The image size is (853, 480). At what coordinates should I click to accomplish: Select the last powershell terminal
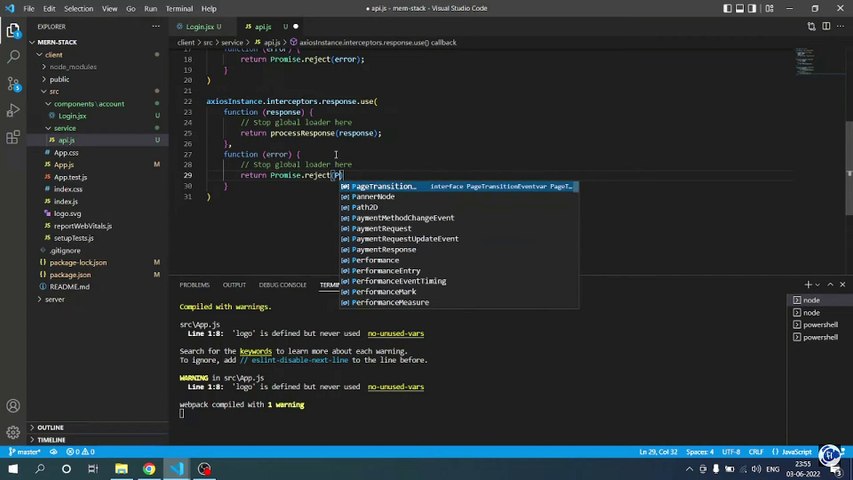click(819, 337)
